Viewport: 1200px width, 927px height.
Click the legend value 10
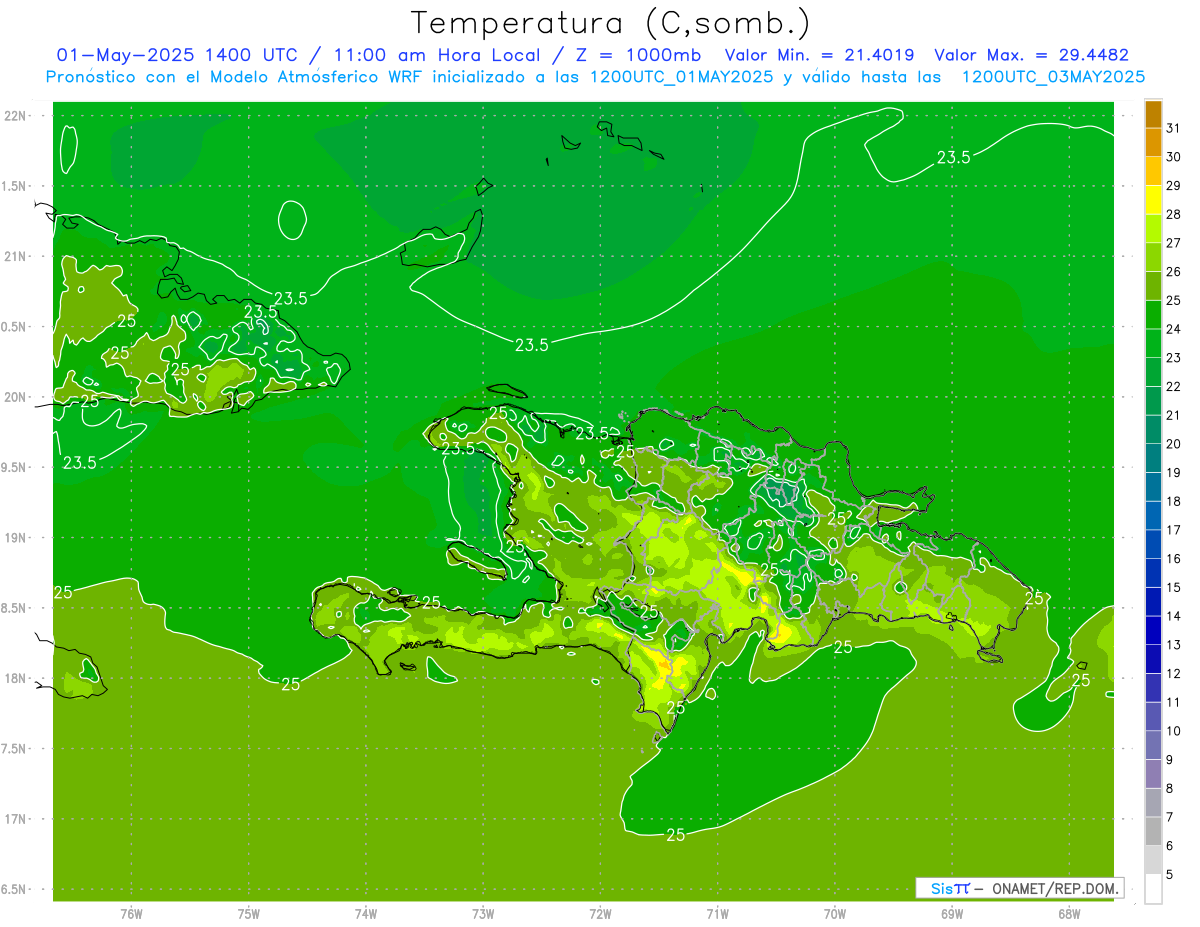(x=1173, y=731)
